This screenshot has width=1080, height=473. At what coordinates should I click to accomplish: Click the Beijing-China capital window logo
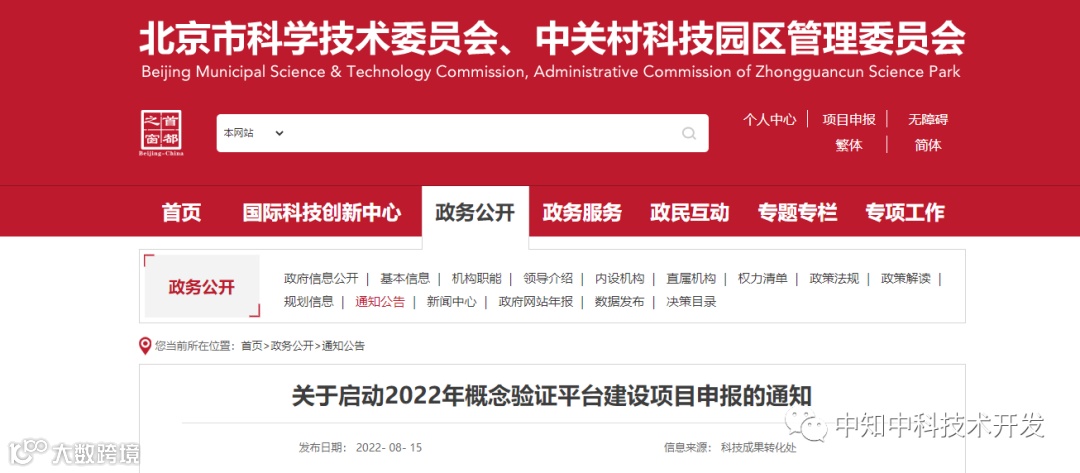pos(162,133)
